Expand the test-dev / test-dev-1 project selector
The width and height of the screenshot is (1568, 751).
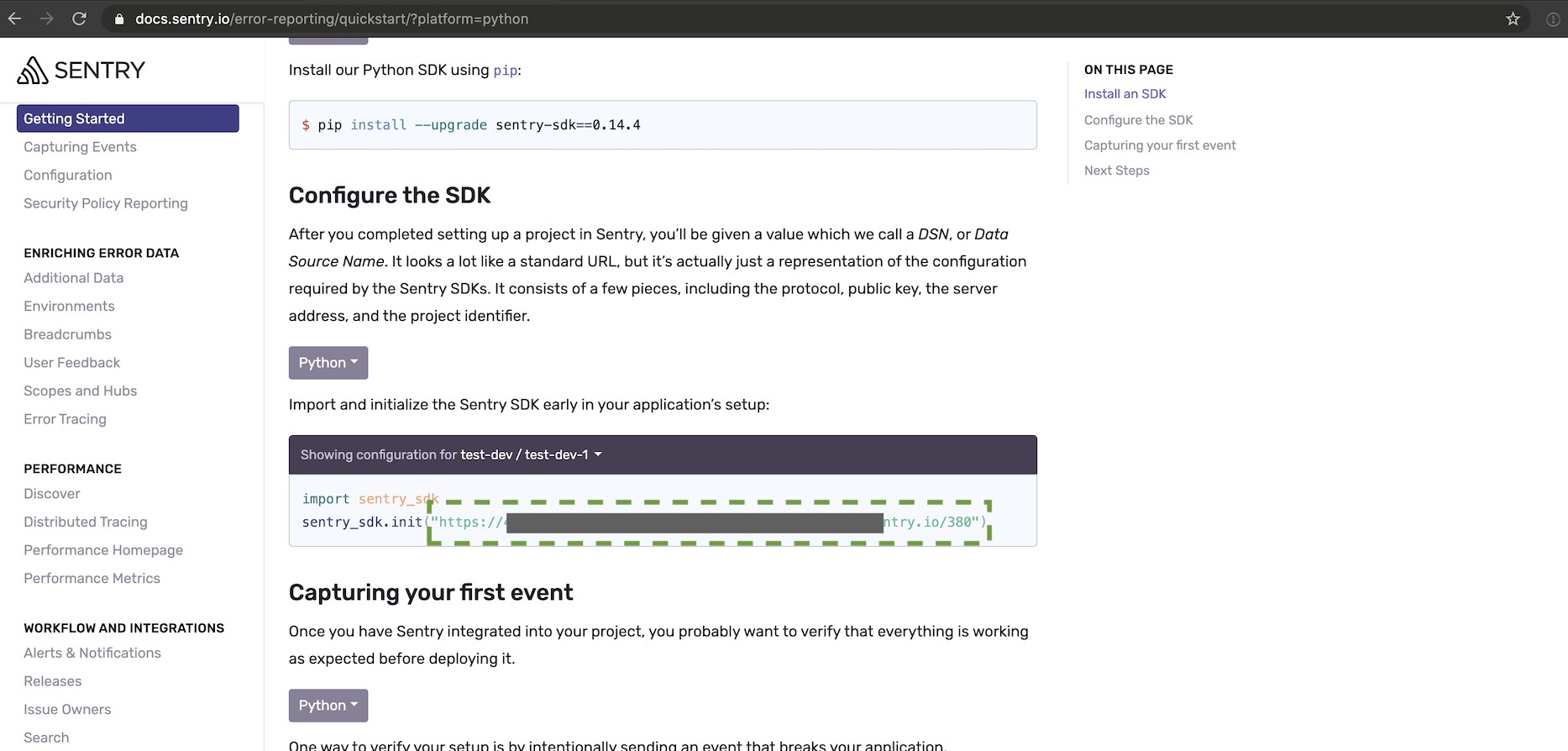531,454
